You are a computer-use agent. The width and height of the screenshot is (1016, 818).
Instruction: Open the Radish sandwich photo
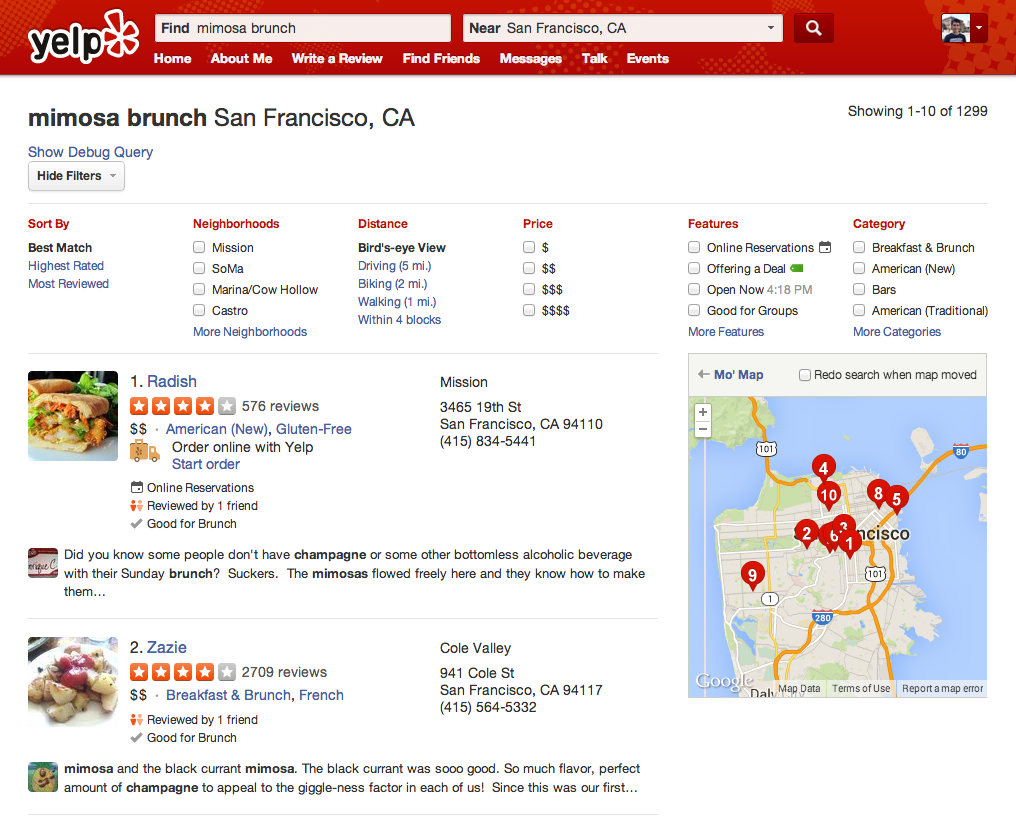coord(73,415)
